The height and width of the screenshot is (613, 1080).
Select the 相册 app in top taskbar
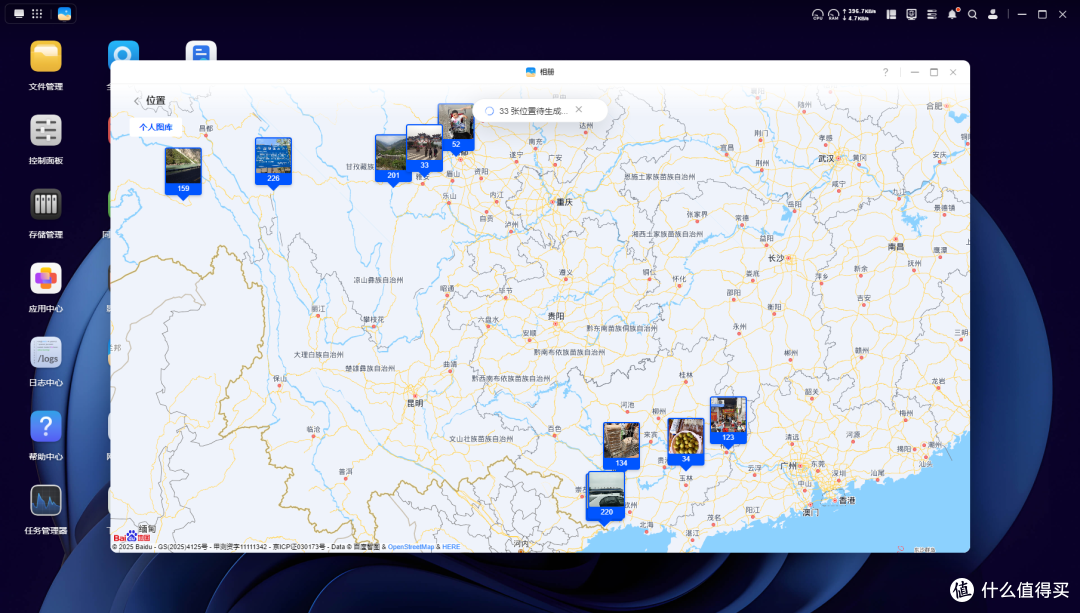pyautogui.click(x=64, y=14)
